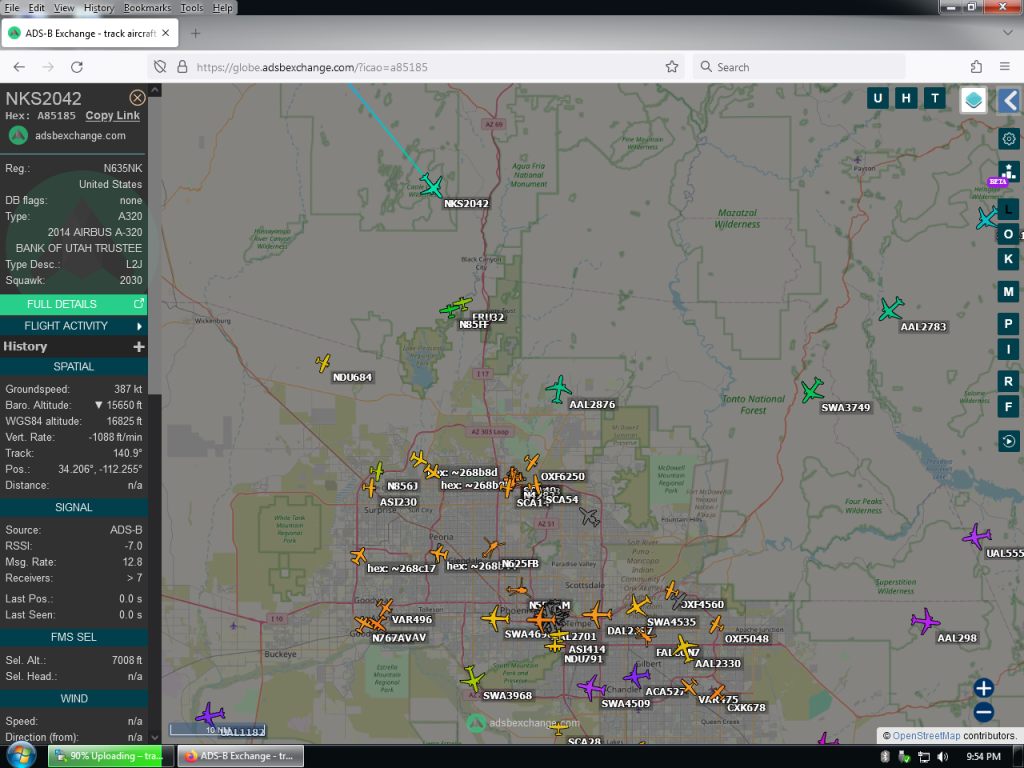
Task: View site security lock information
Action: pyautogui.click(x=182, y=67)
